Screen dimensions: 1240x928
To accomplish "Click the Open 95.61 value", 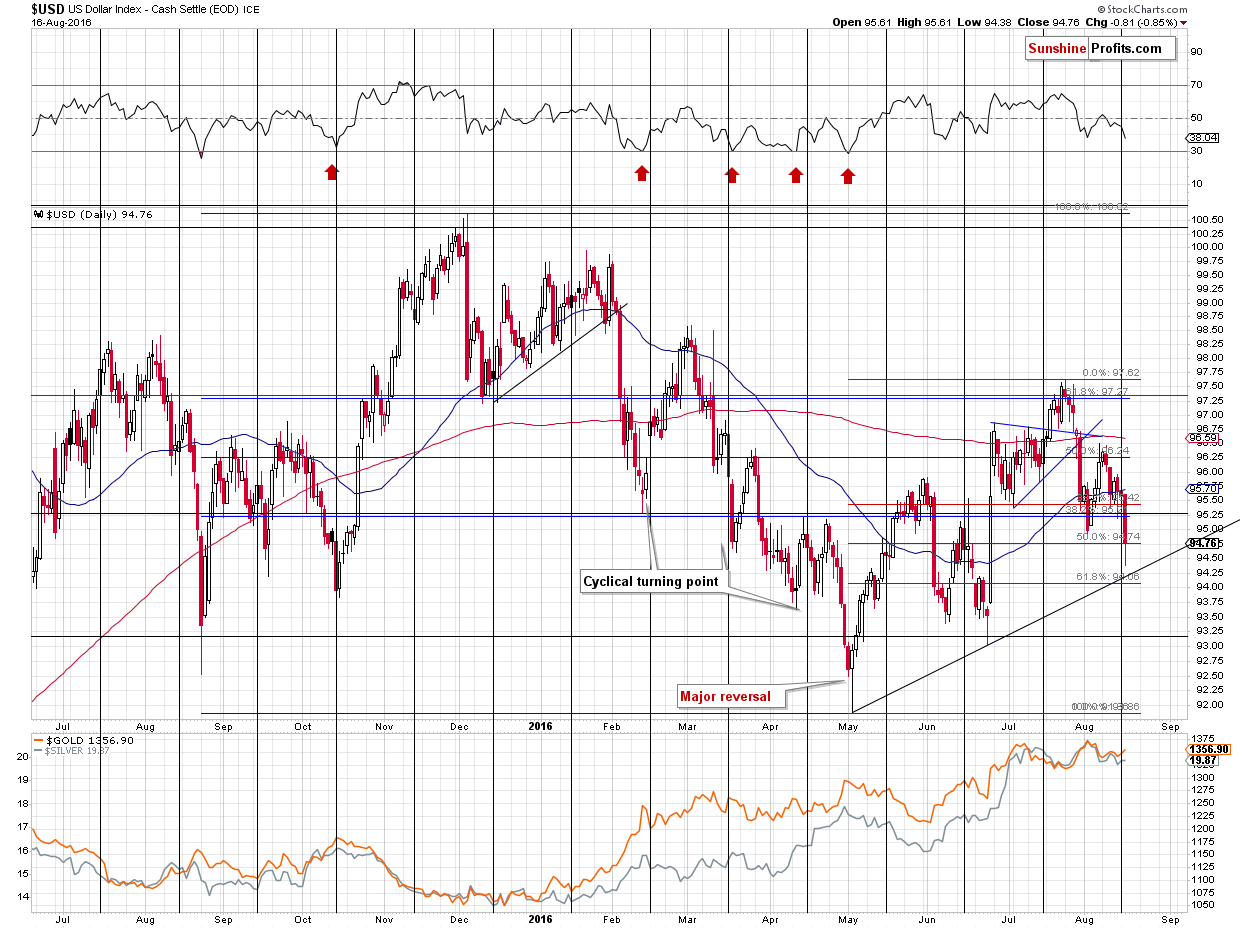I will click(x=860, y=22).
